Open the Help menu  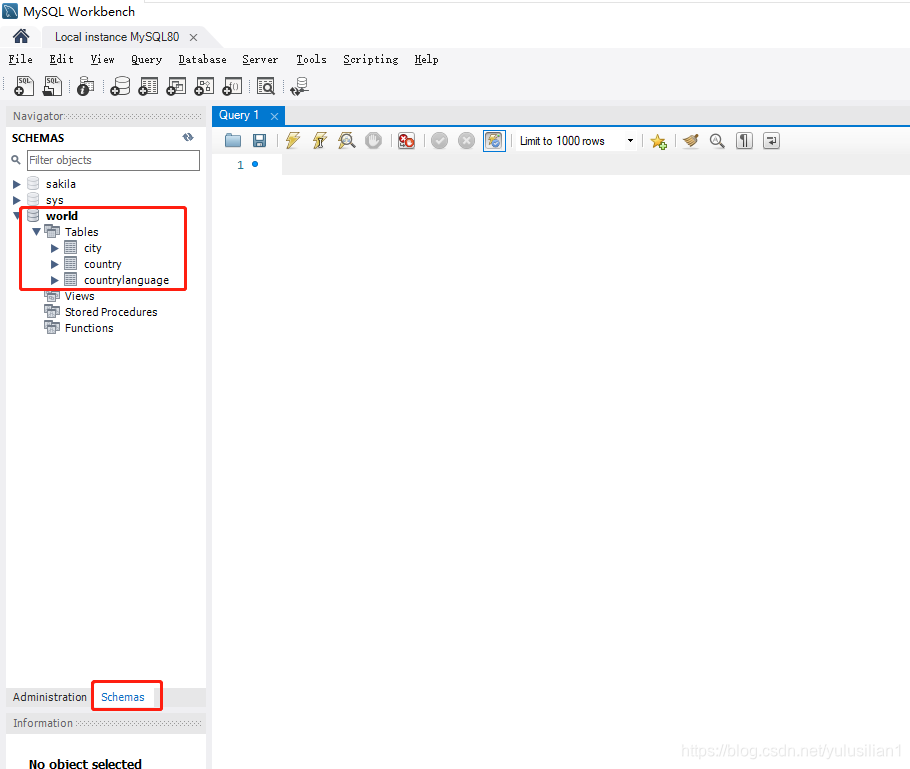[x=426, y=59]
